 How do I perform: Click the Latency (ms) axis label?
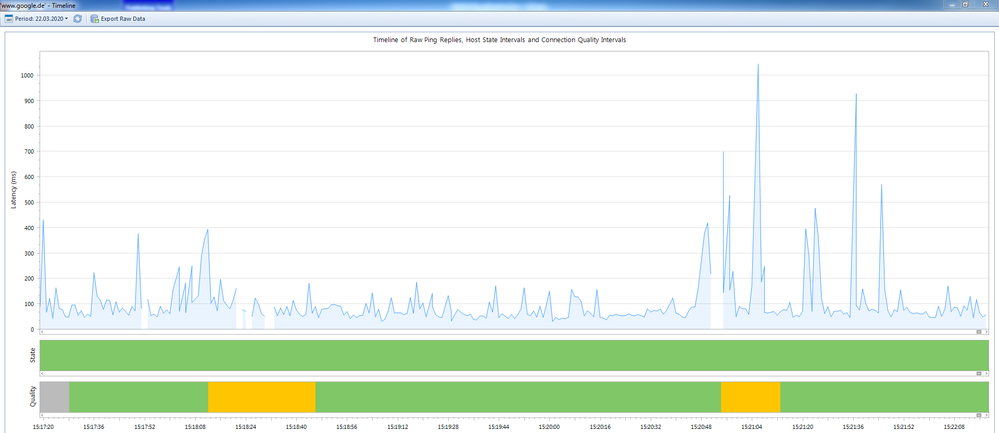pyautogui.click(x=14, y=191)
